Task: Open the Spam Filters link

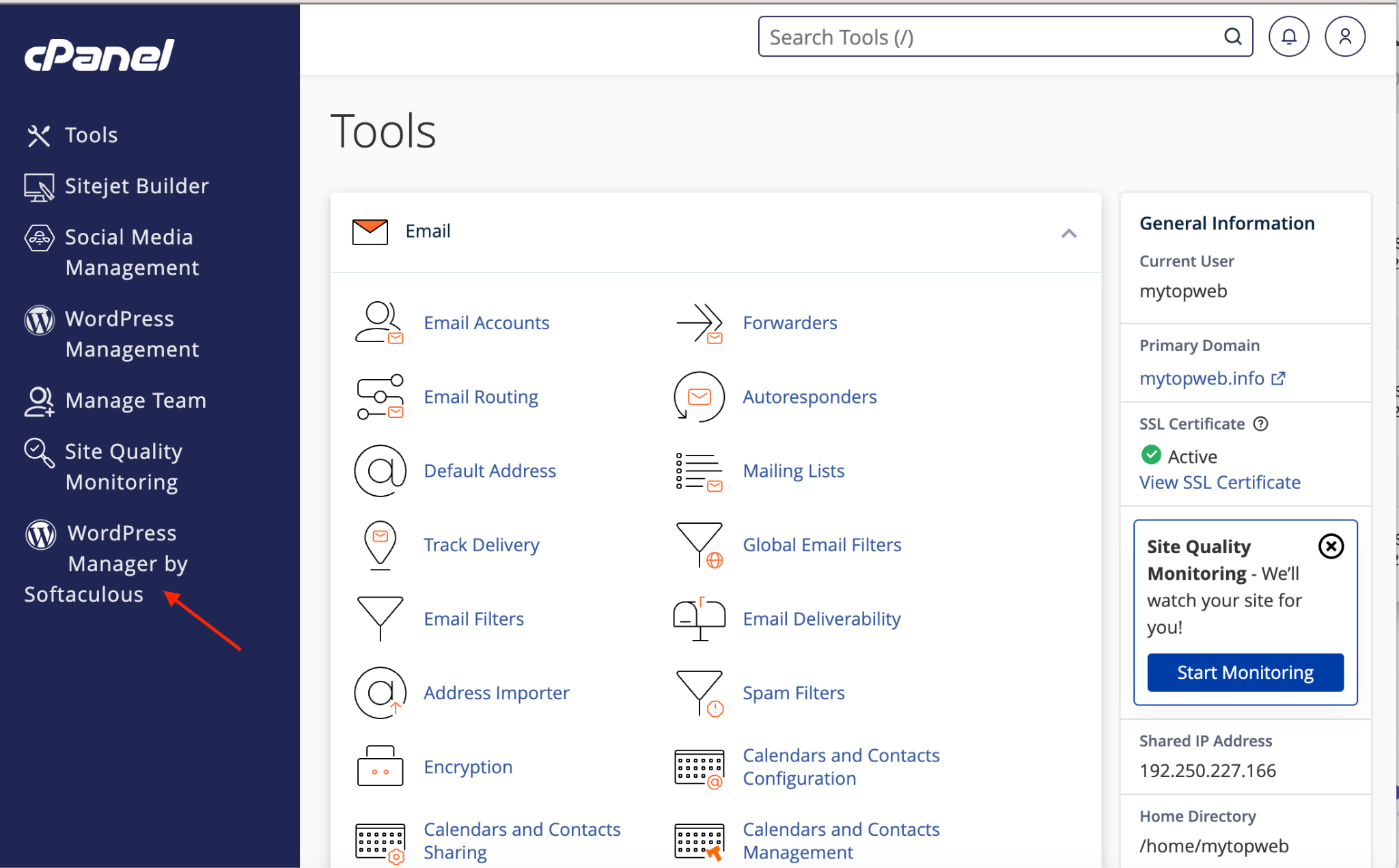Action: [x=794, y=692]
